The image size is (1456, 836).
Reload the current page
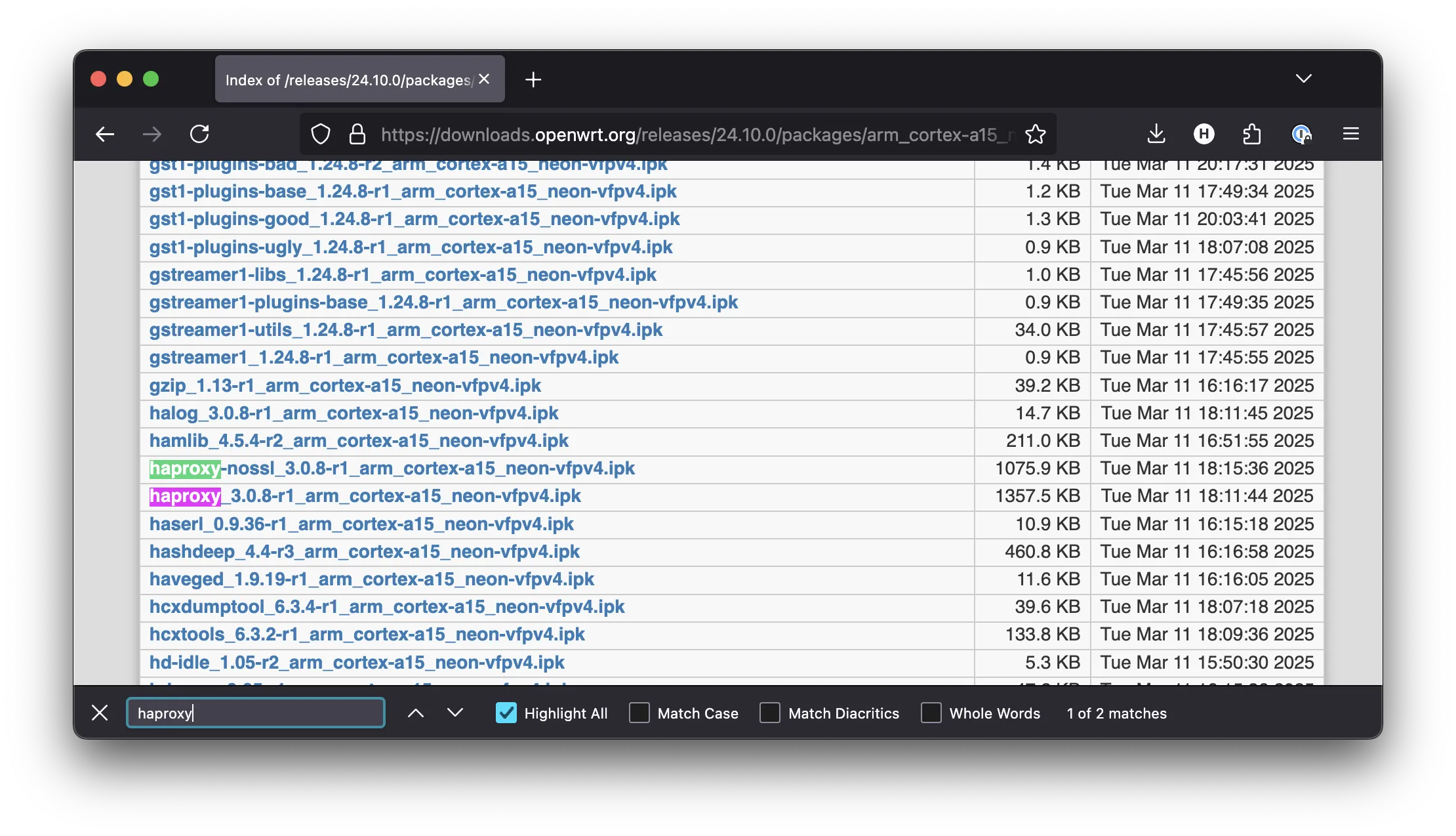[199, 135]
